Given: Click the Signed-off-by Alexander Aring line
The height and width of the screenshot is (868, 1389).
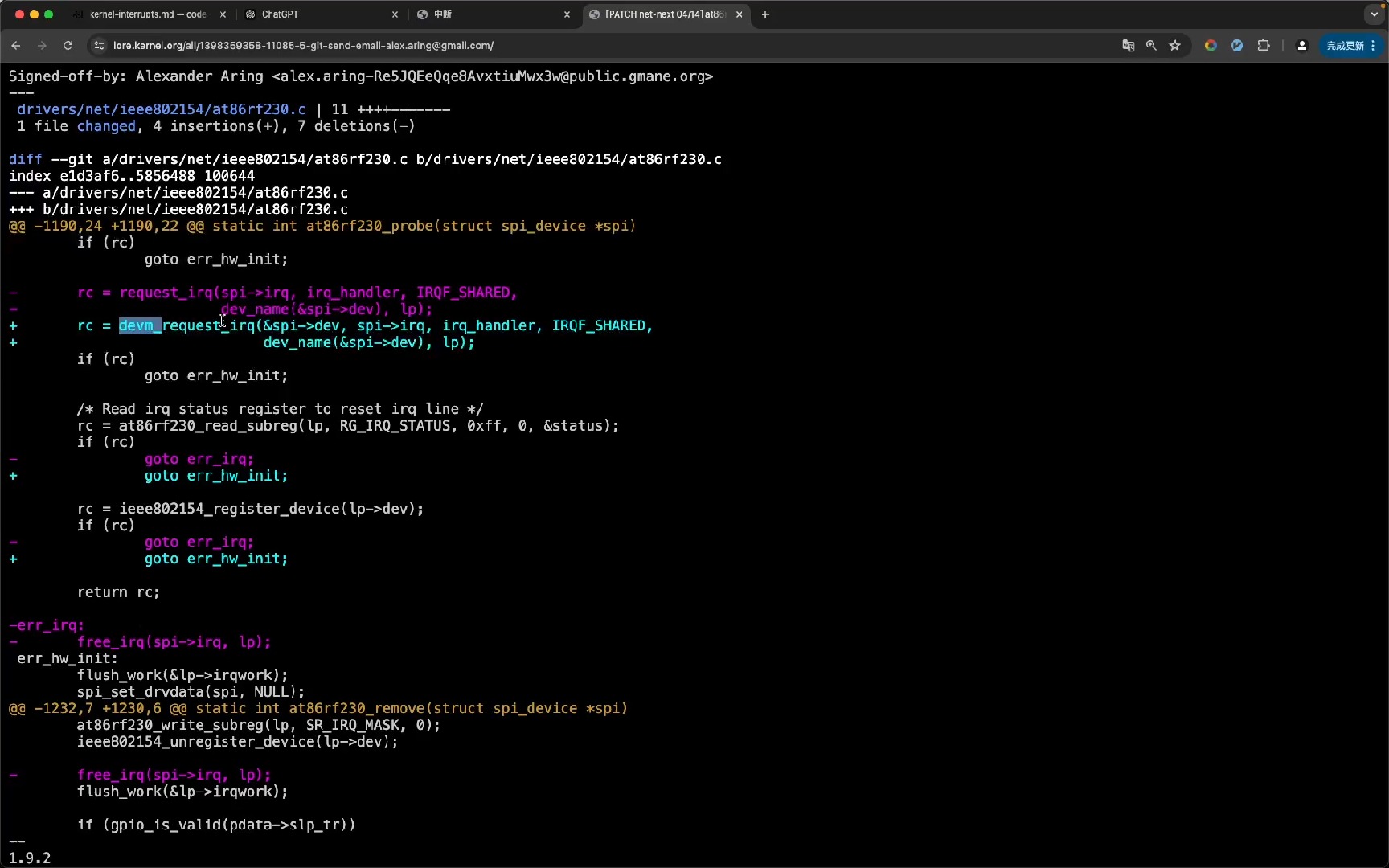Looking at the screenshot, I should (361, 76).
